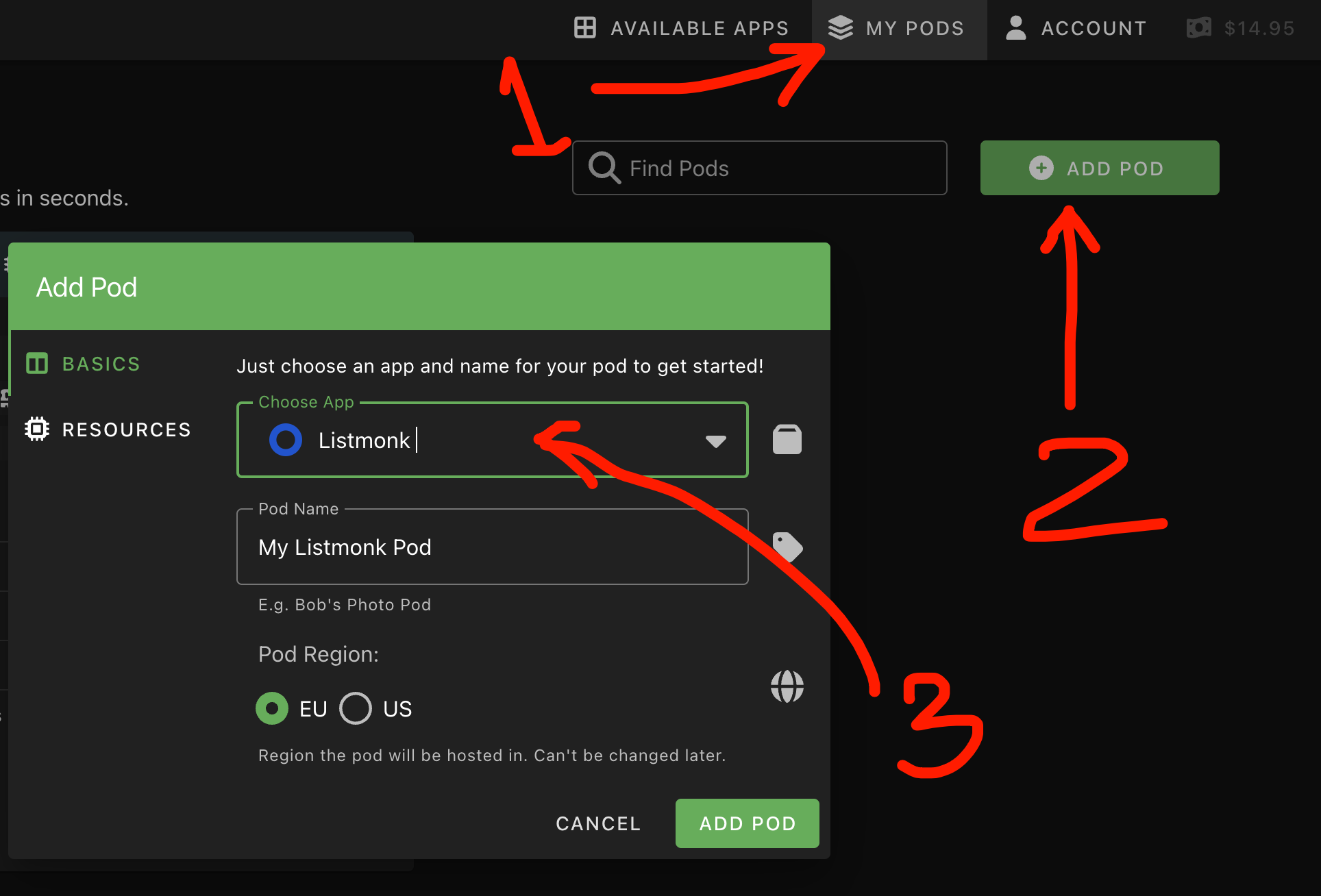Screen dimensions: 1321x896
Task: Click the Available Apps grid icon
Action: tap(584, 28)
